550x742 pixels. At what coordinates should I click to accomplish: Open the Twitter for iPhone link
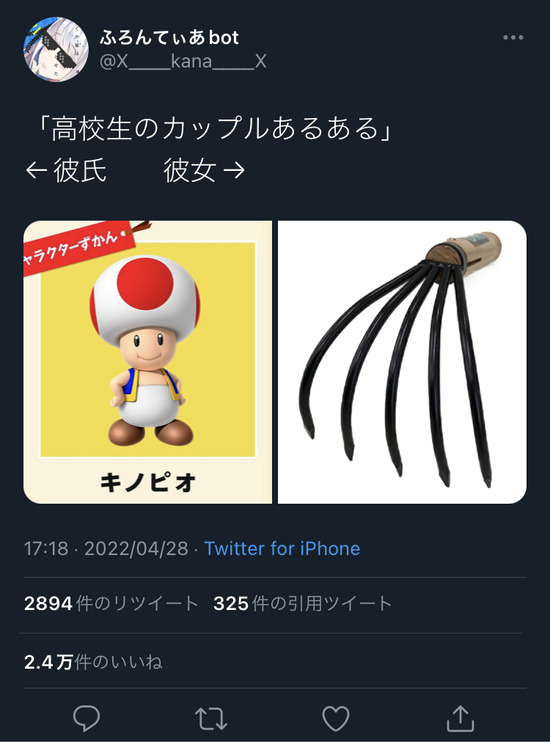282,548
